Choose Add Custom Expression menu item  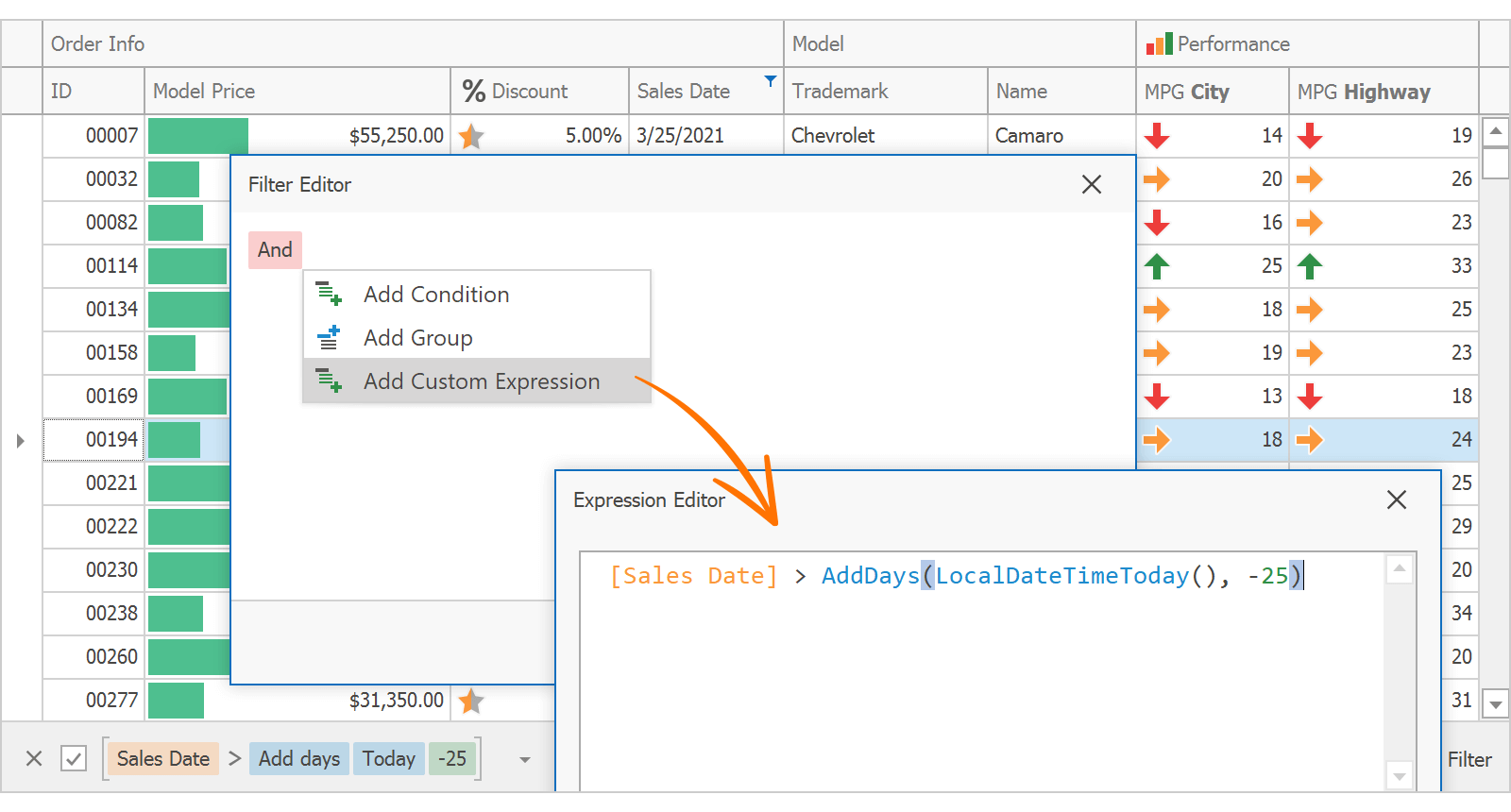[477, 381]
